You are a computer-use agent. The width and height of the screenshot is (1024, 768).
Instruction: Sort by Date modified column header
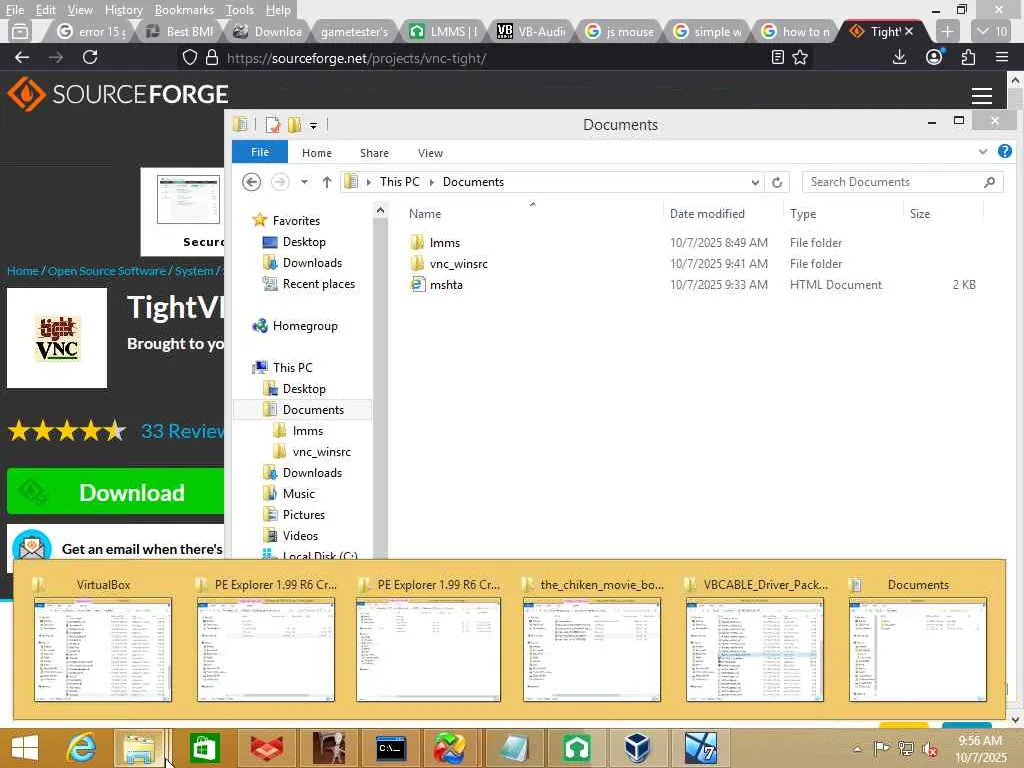707,214
